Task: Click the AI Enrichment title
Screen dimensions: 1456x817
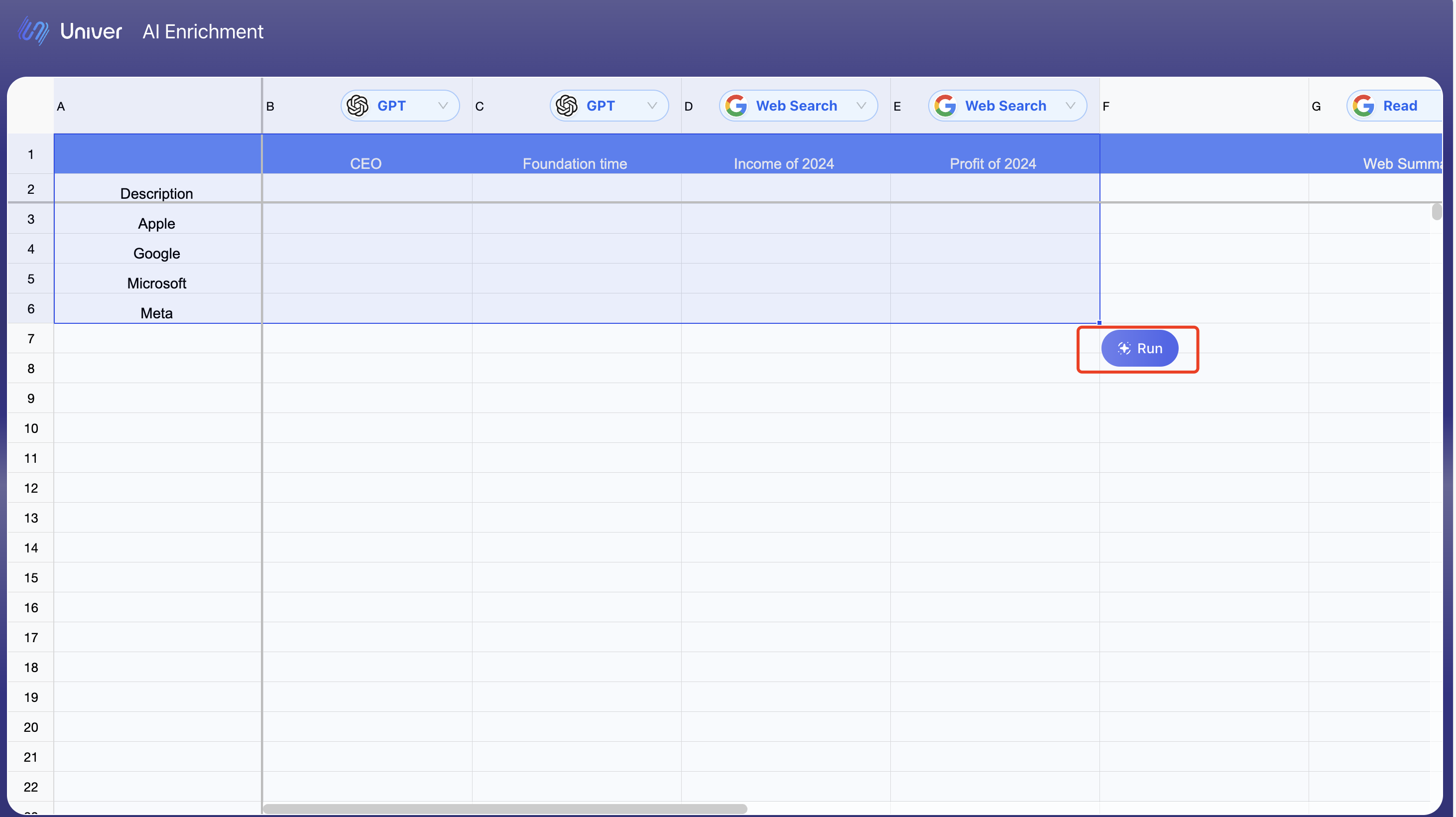Action: click(203, 32)
